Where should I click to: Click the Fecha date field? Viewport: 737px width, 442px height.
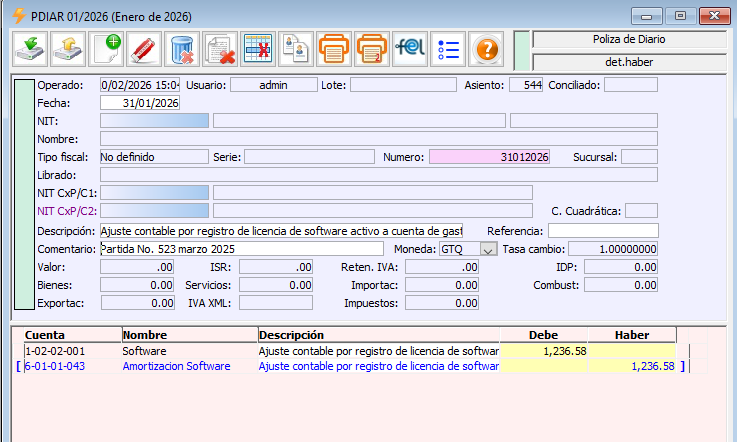tap(139, 103)
